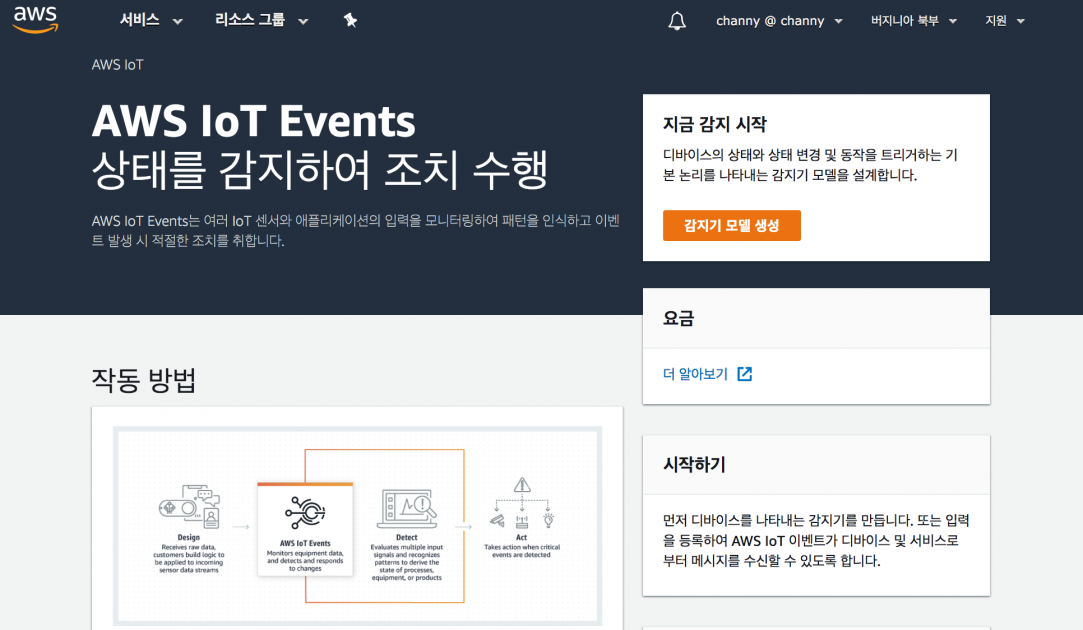The image size is (1083, 630).
Task: Click the external-link icon beside 더 알아보기
Action: tap(744, 371)
